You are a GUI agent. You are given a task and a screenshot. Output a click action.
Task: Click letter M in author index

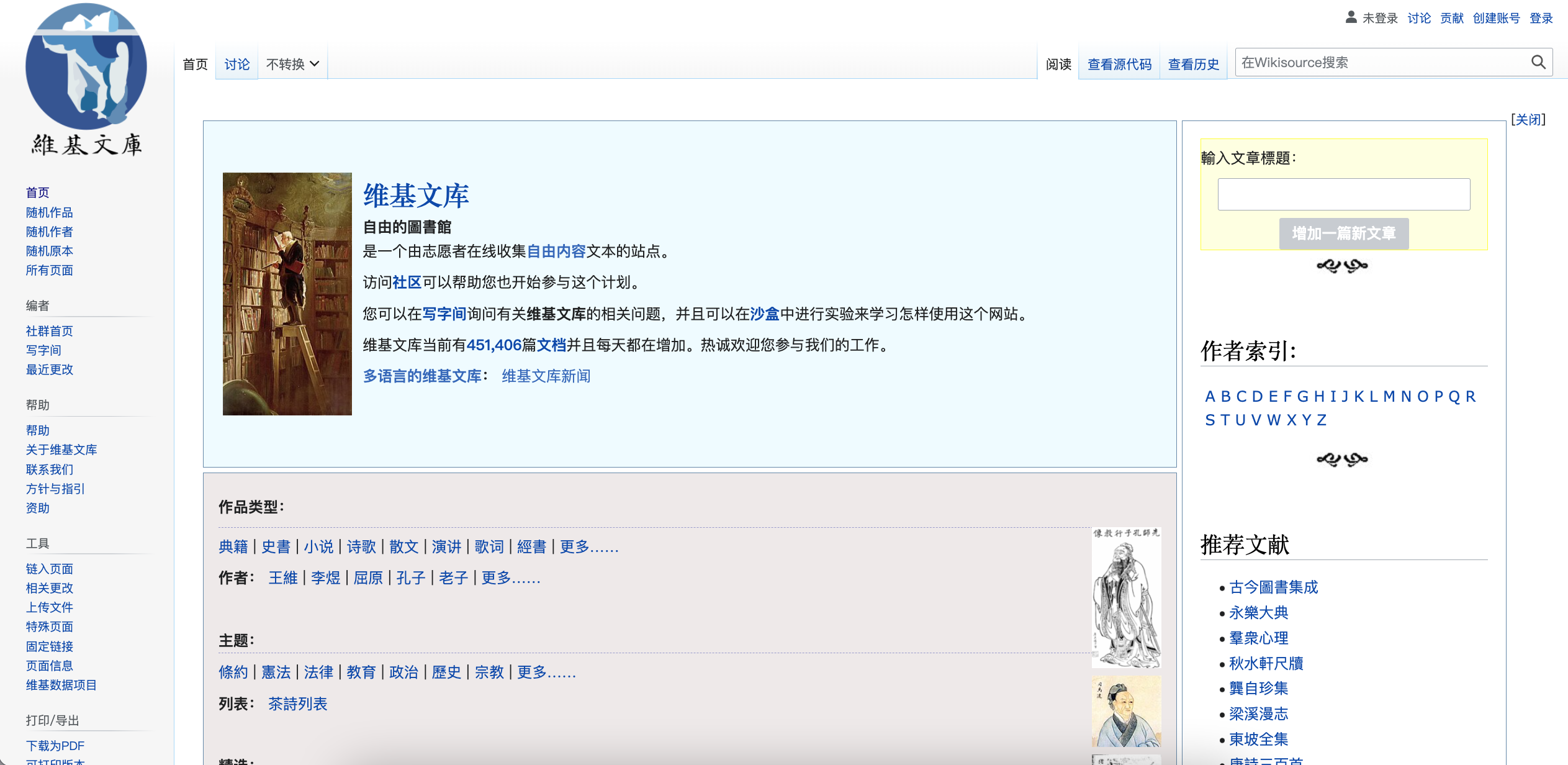[1389, 396]
